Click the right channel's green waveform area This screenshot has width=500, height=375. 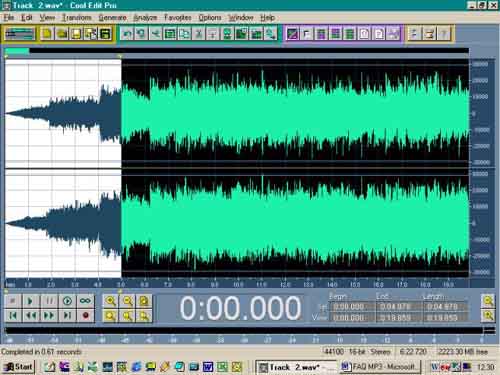click(295, 223)
